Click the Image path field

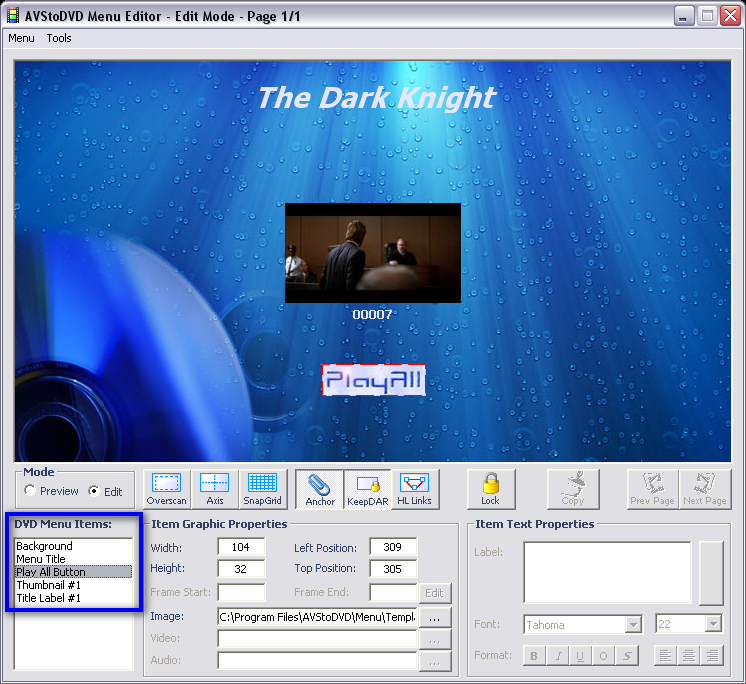317,617
